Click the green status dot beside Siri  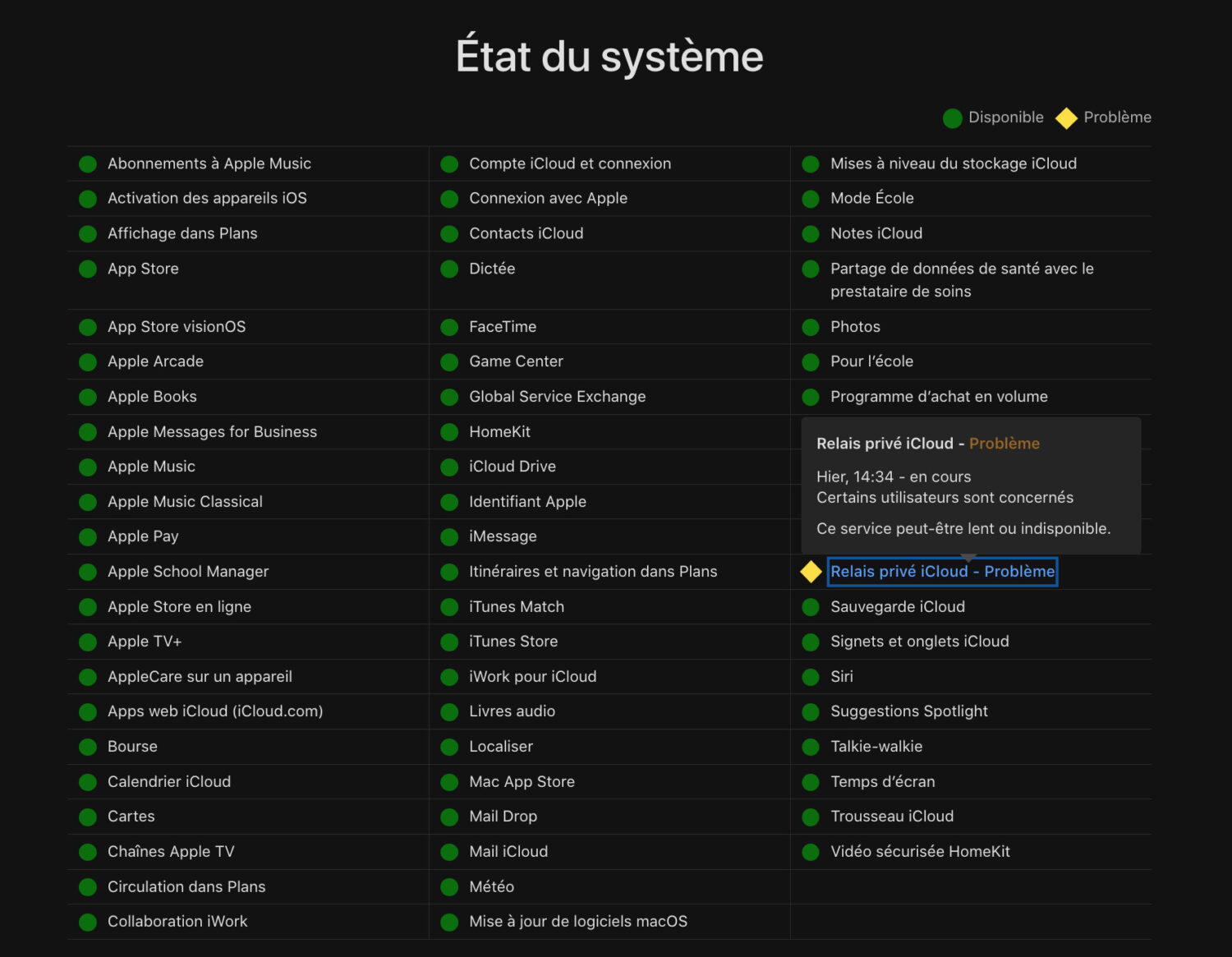[811, 677]
